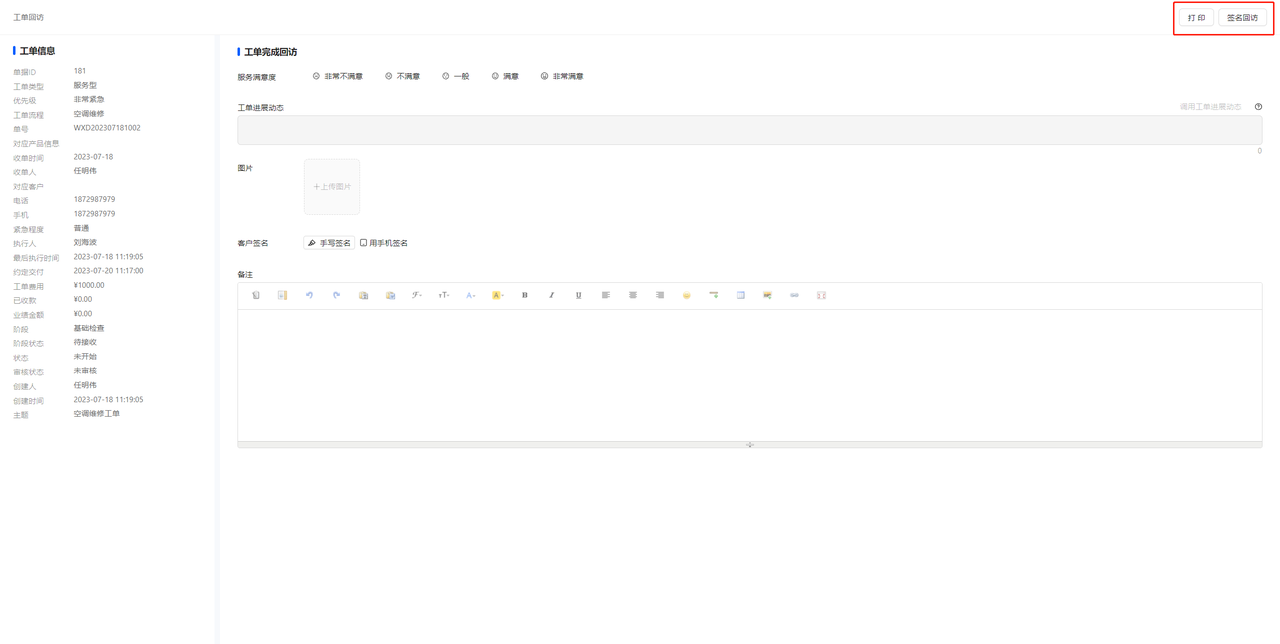This screenshot has width=1280, height=644.
Task: Click inside the 备注 editor body
Action: [750, 375]
